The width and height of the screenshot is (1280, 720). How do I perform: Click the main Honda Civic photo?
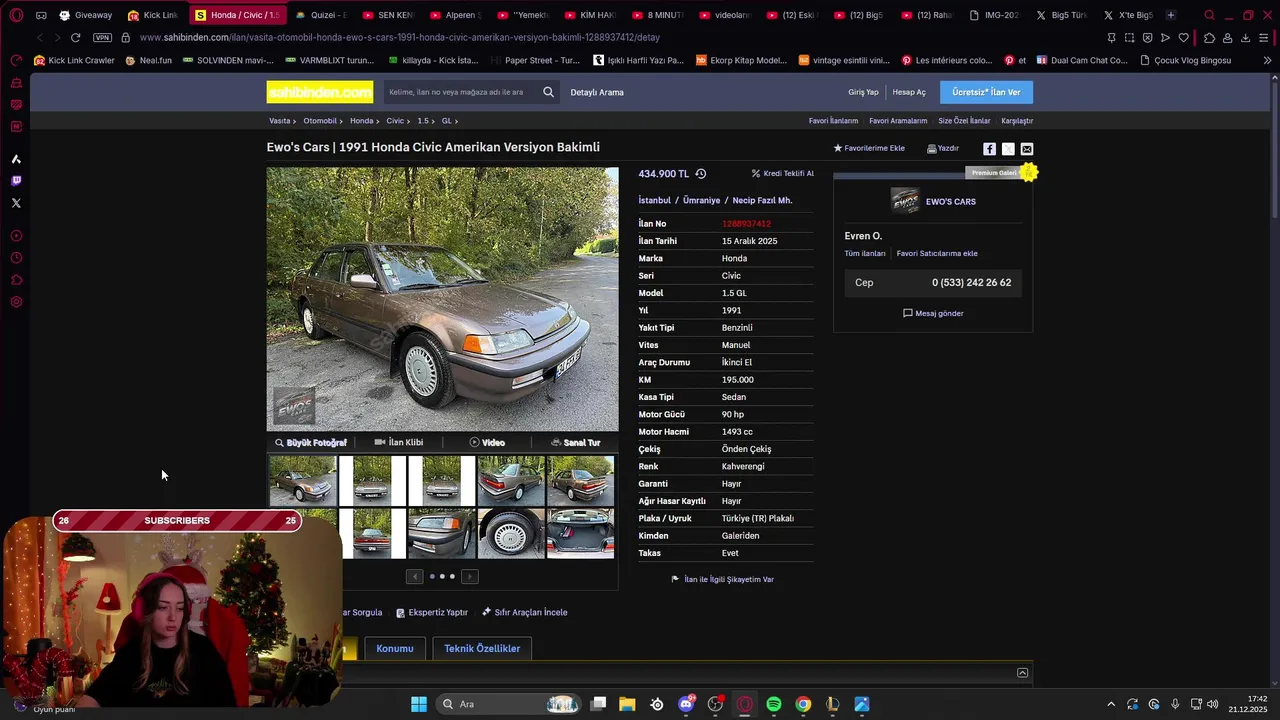[x=442, y=298]
